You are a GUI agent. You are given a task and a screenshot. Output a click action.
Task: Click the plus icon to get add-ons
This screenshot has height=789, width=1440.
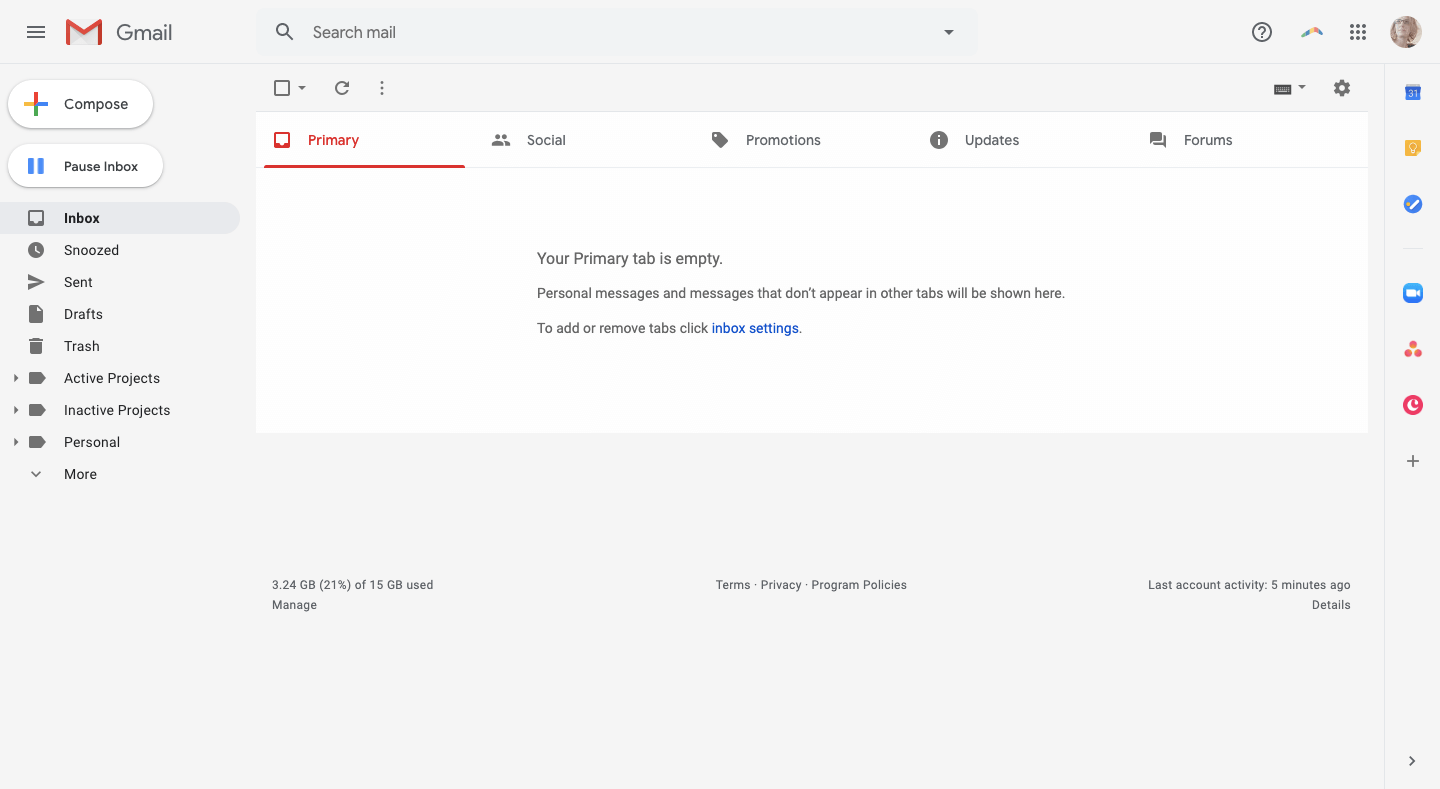coord(1413,461)
